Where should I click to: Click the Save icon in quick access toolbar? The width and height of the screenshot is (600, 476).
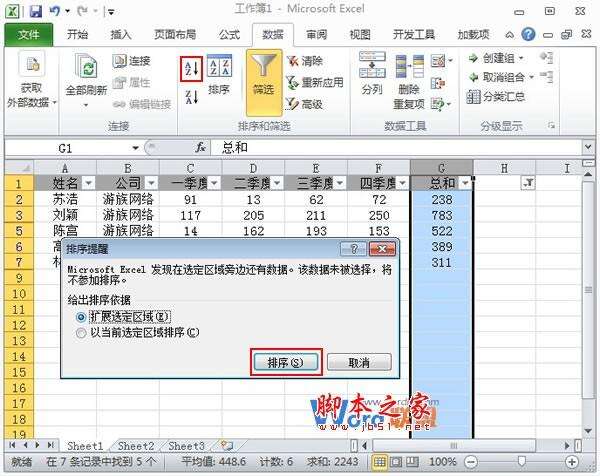(x=36, y=11)
